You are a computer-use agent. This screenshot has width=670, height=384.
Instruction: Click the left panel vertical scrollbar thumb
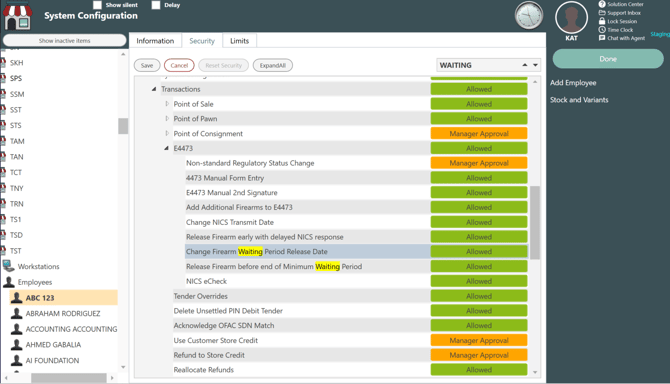tap(123, 126)
